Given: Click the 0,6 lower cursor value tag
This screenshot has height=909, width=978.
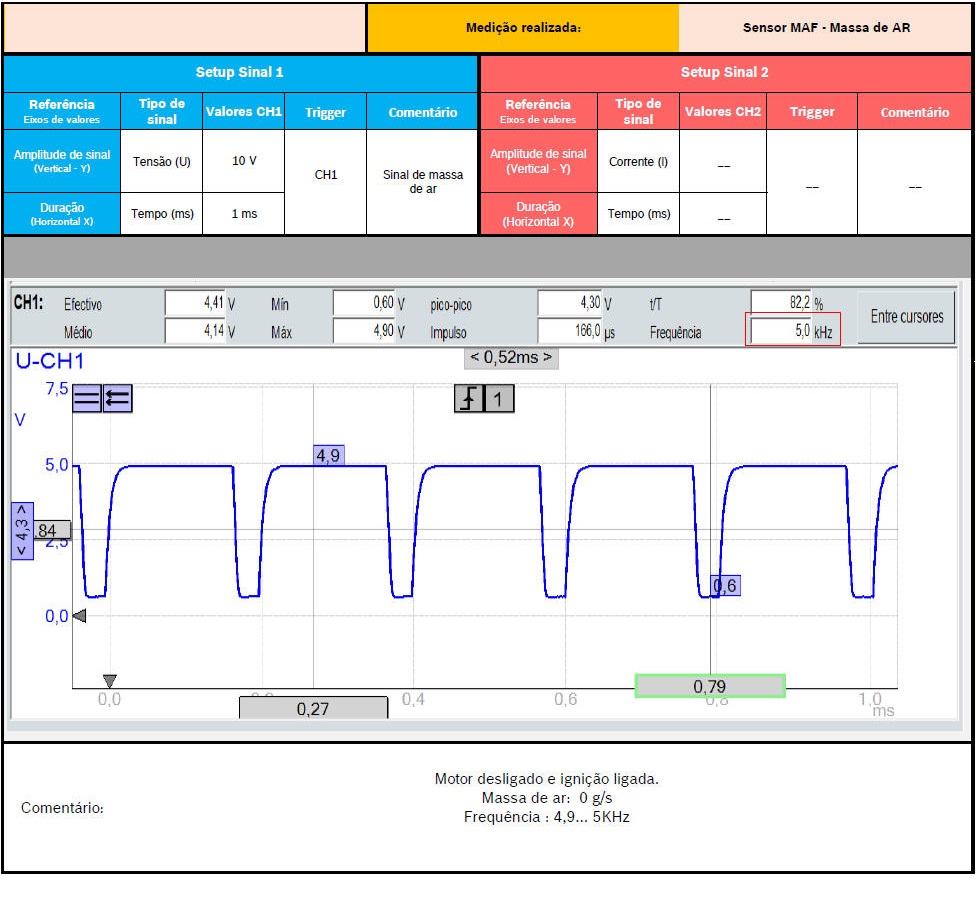Looking at the screenshot, I should (x=725, y=585).
